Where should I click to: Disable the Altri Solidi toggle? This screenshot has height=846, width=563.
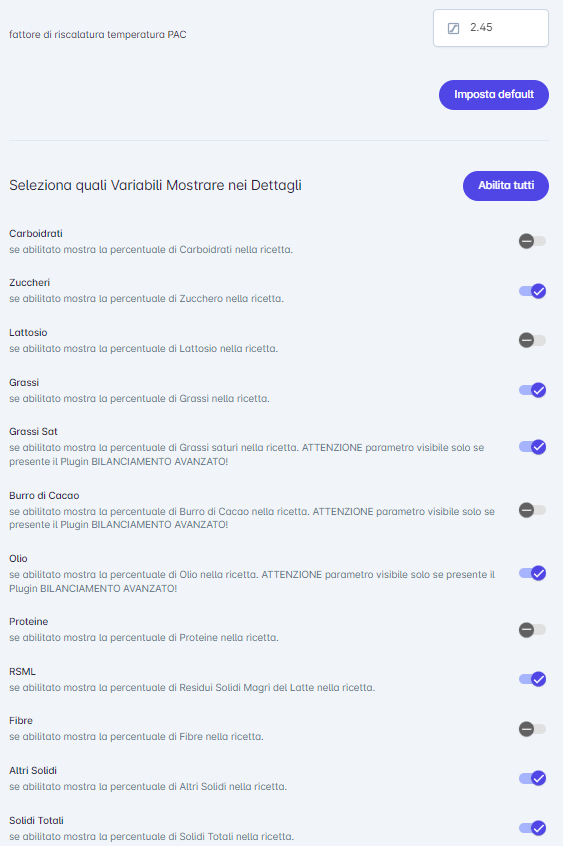(532, 778)
